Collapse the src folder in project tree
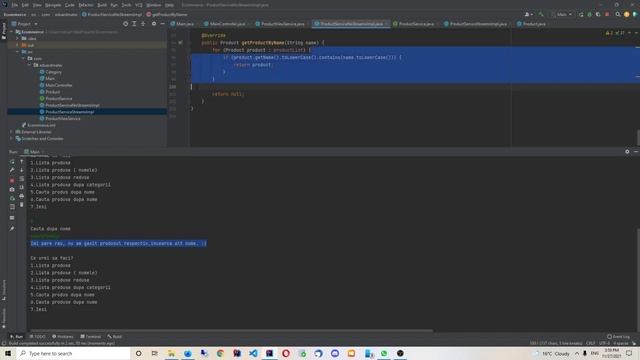640x360 pixels. pyautogui.click(x=18, y=52)
